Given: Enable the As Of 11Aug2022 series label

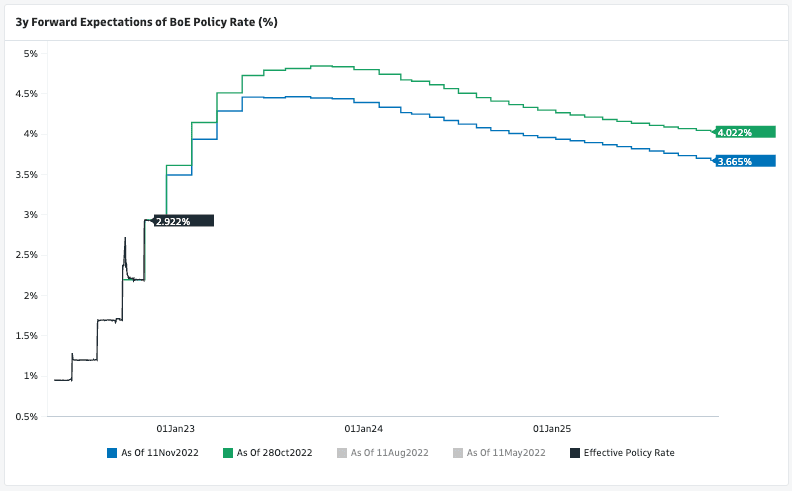Looking at the screenshot, I should pyautogui.click(x=390, y=453).
